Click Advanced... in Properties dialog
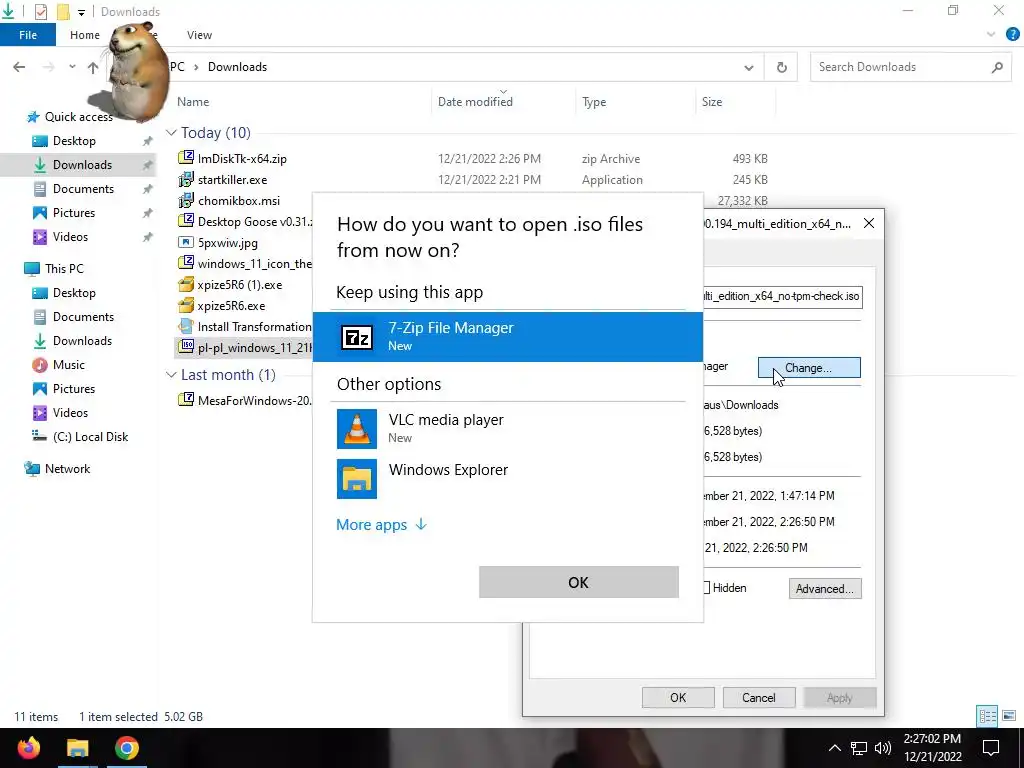 [x=825, y=588]
